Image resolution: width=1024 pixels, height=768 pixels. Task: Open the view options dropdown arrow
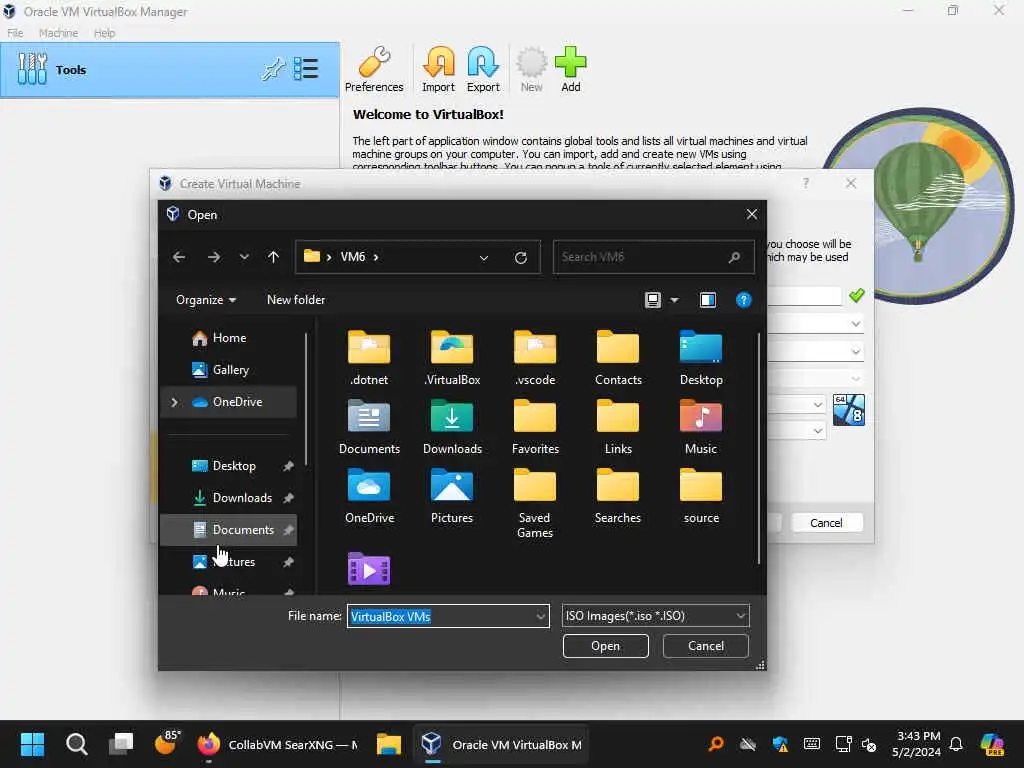click(675, 300)
